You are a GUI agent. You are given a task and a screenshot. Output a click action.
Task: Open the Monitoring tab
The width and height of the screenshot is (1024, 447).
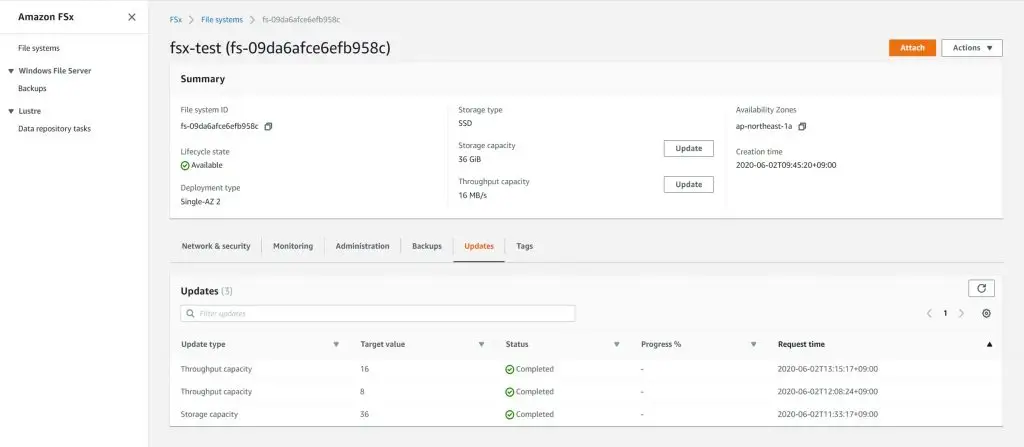[x=293, y=246]
